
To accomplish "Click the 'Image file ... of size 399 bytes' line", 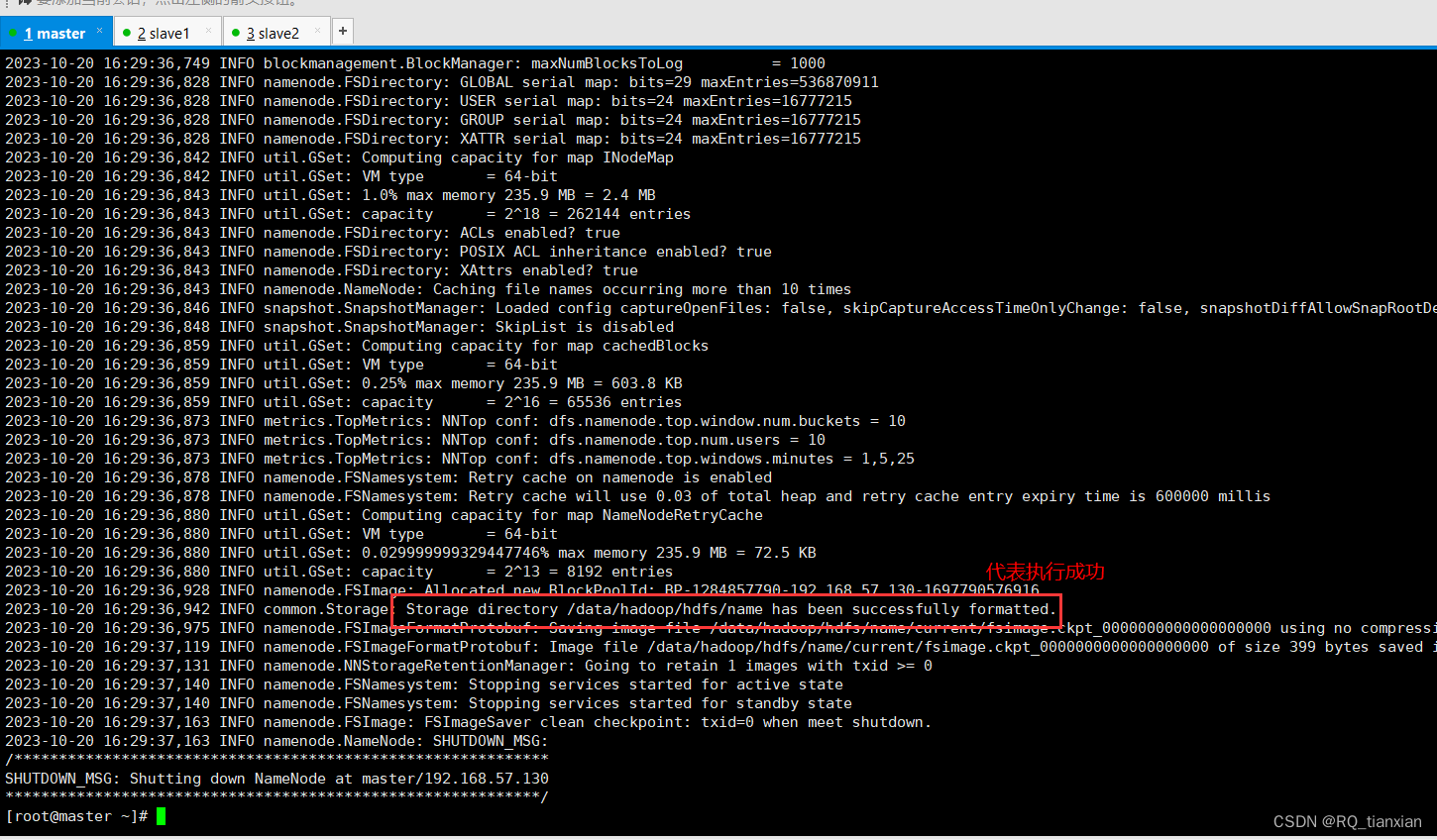I will (720, 647).
